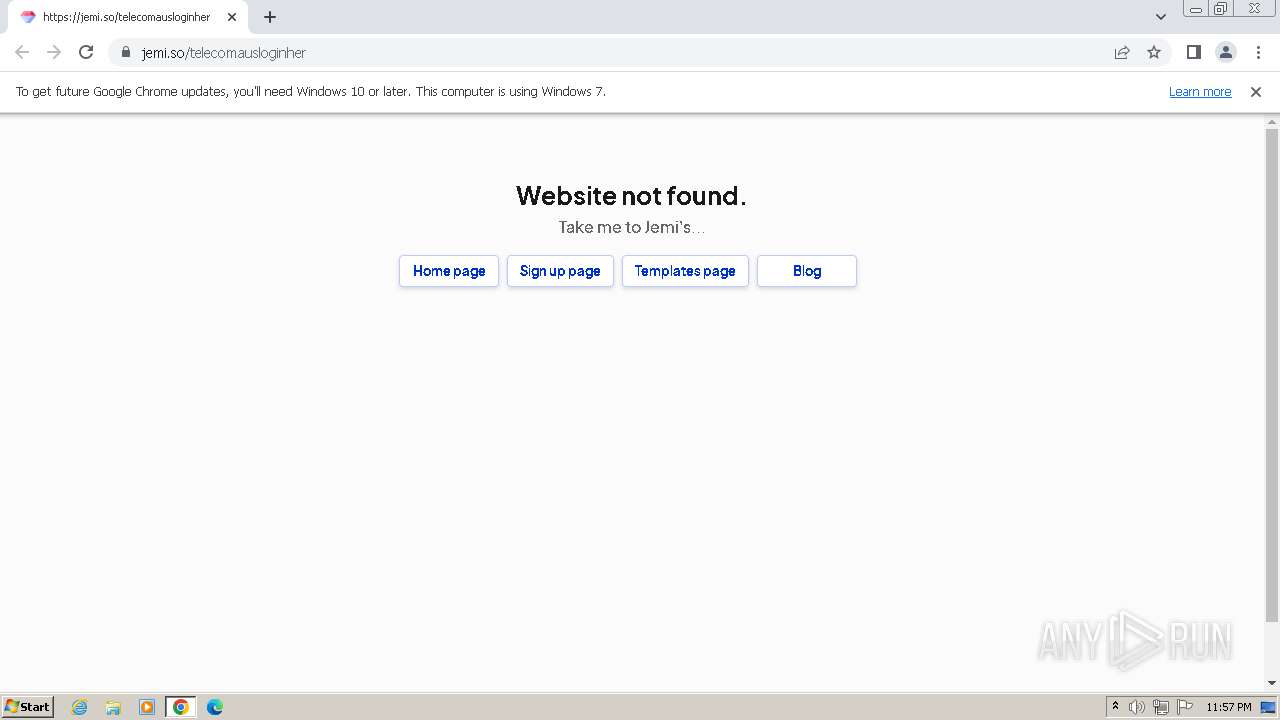The height and width of the screenshot is (720, 1280).
Task: Click the padlock site info icon
Action: tap(126, 52)
